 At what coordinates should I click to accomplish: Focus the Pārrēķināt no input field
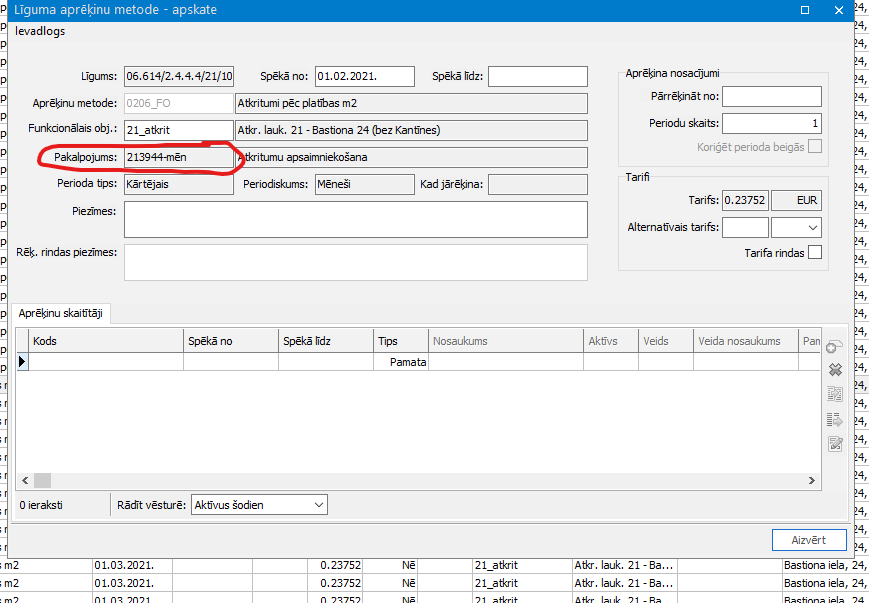point(770,97)
